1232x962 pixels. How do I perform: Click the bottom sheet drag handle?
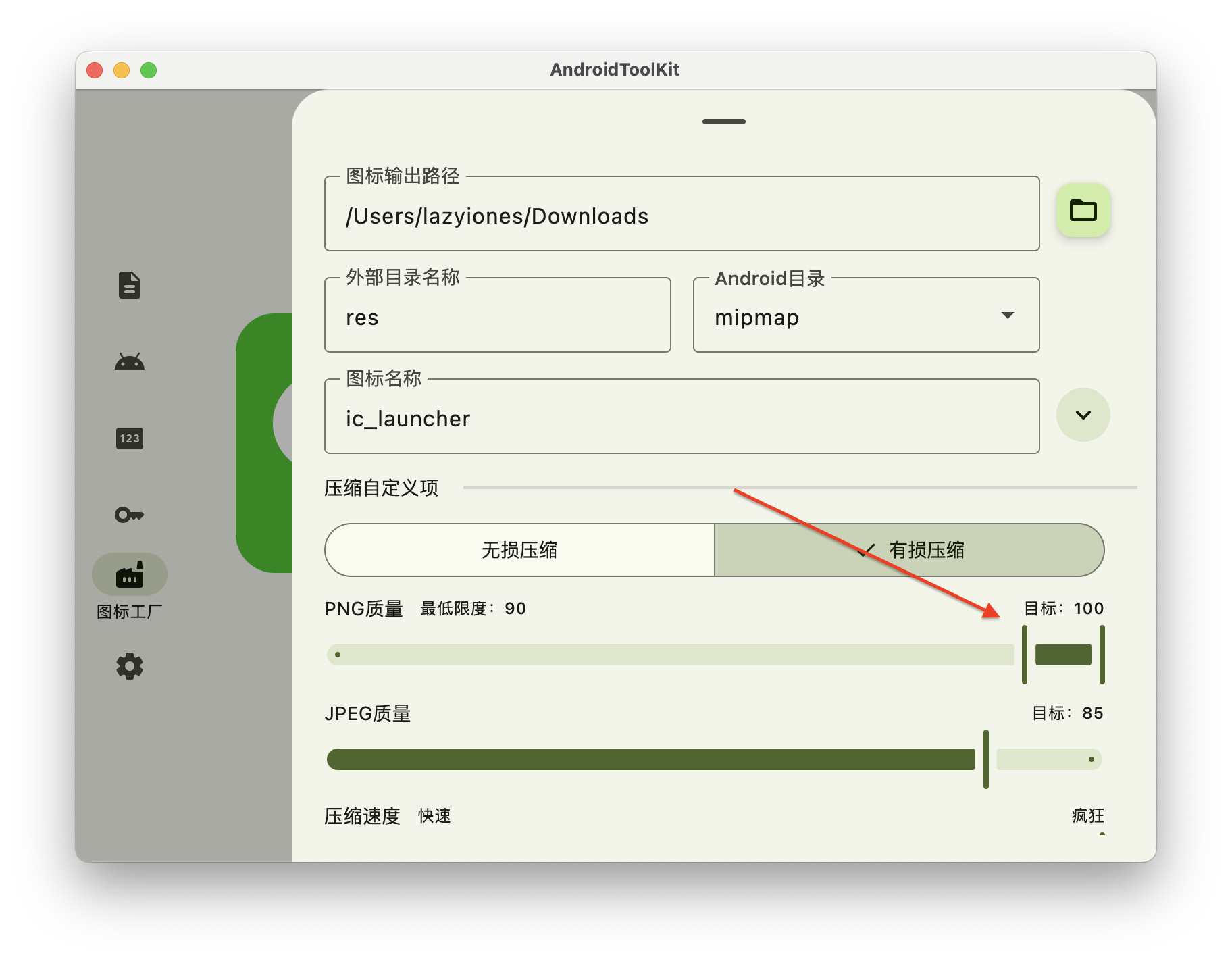pyautogui.click(x=724, y=122)
